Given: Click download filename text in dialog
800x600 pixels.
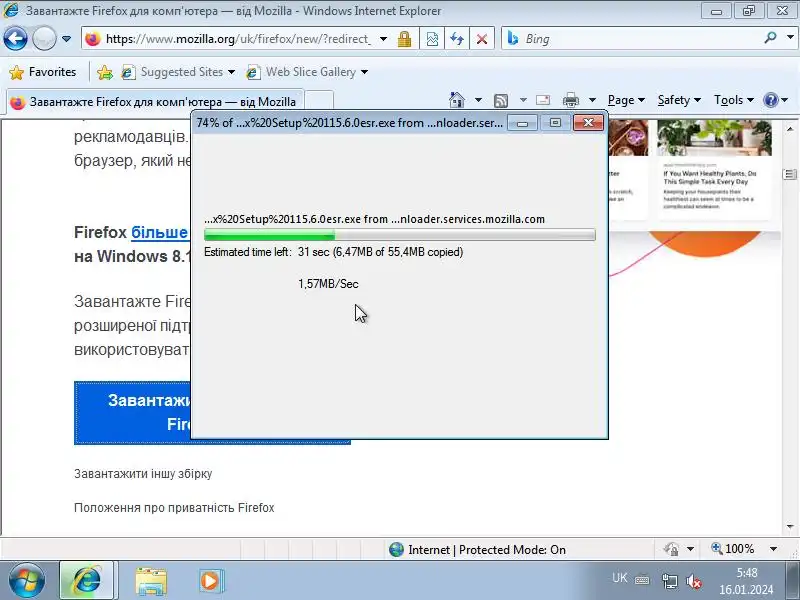Looking at the screenshot, I should (x=374, y=219).
